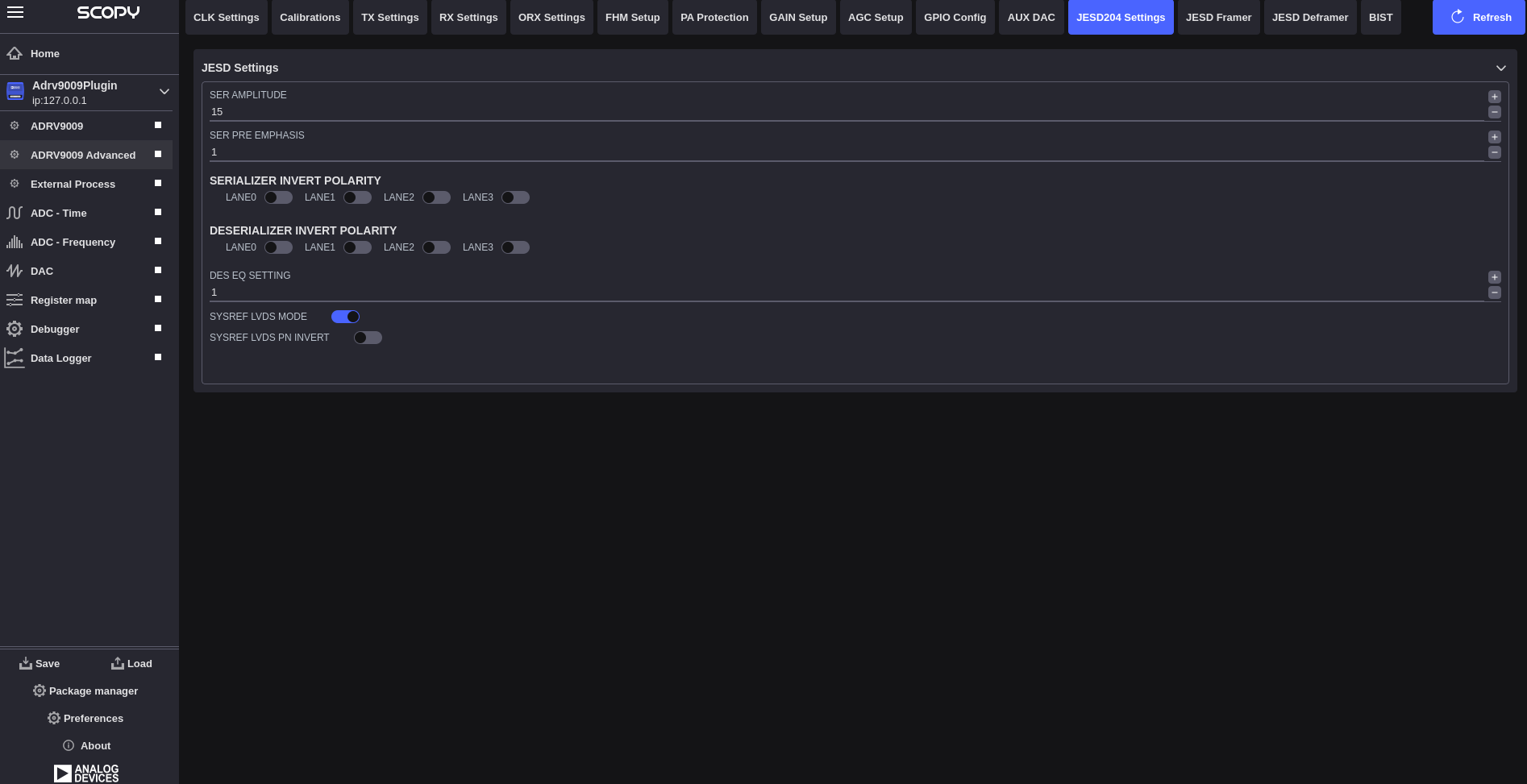Image resolution: width=1527 pixels, height=784 pixels.
Task: Toggle Serializer Invert Polarity LANE2
Action: [437, 197]
